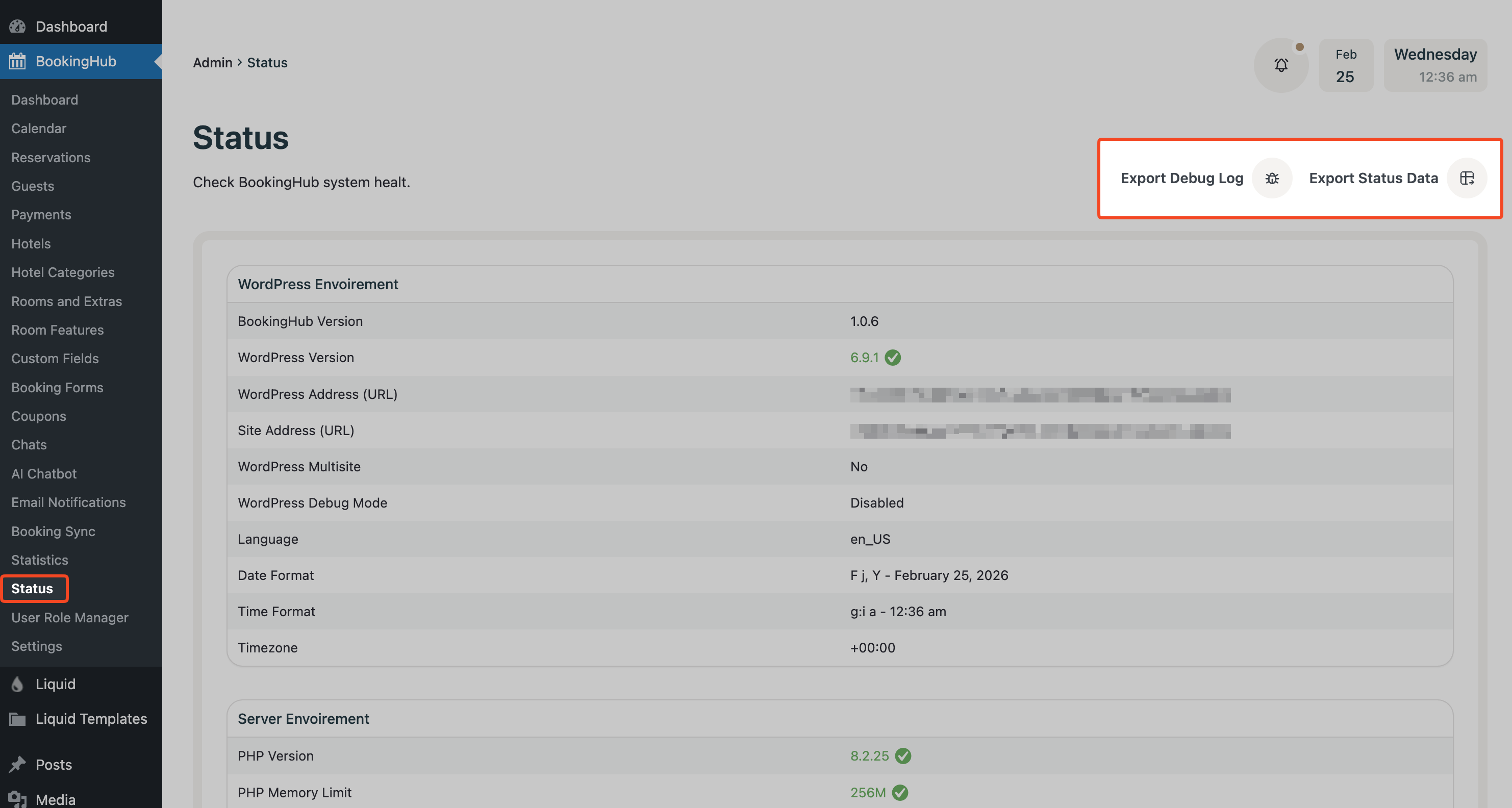Screen dimensions: 1512x808
Task: Click the Admin breadcrumb link
Action: pos(213,63)
